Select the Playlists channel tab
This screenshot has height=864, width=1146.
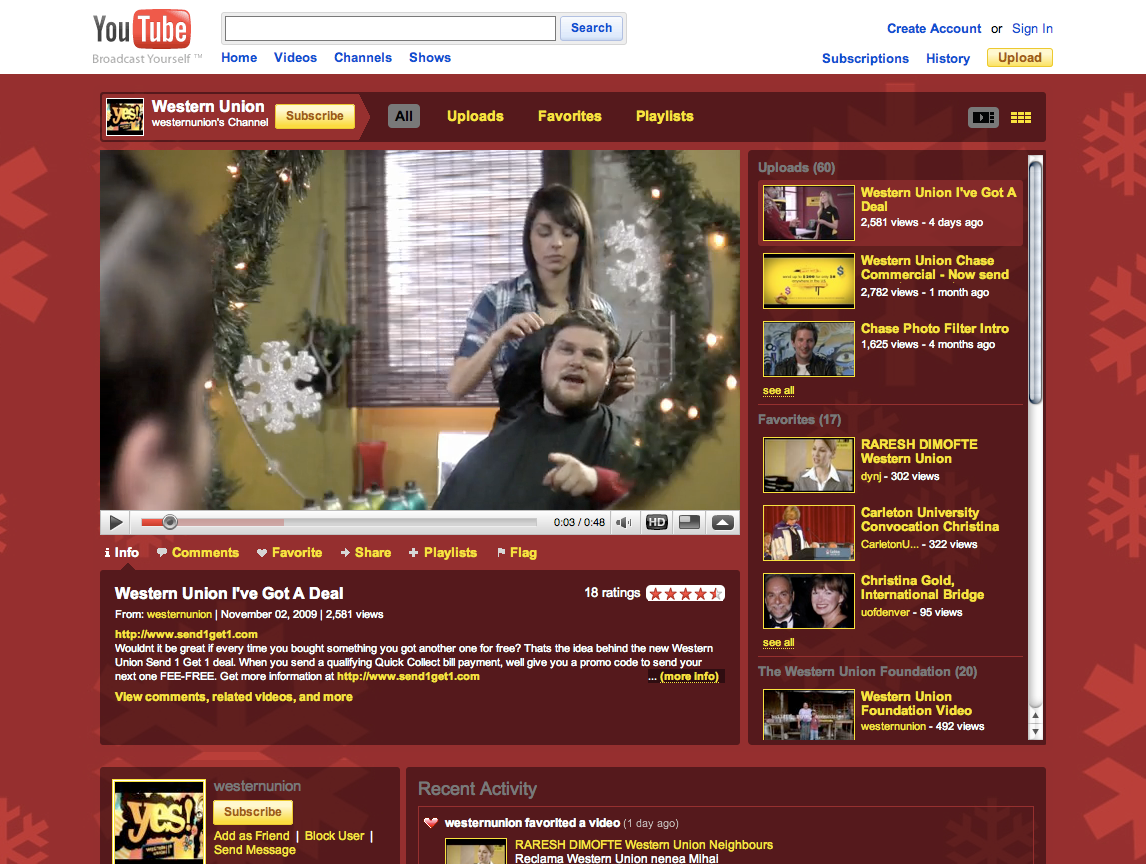[664, 116]
